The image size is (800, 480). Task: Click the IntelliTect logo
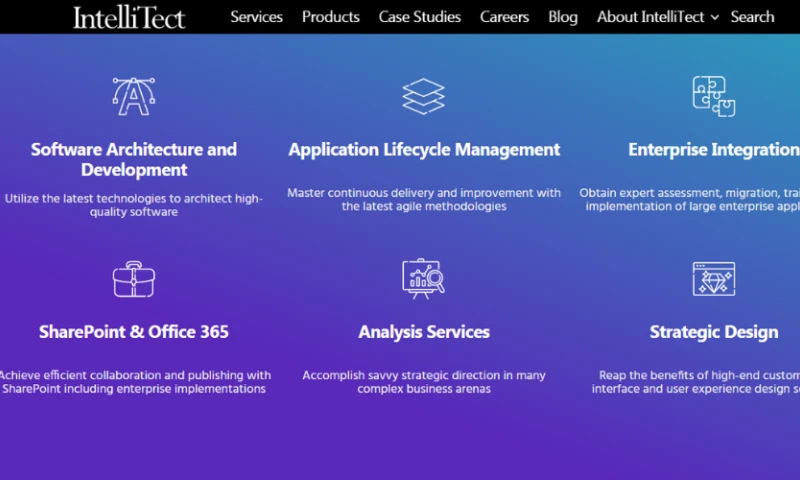(130, 17)
